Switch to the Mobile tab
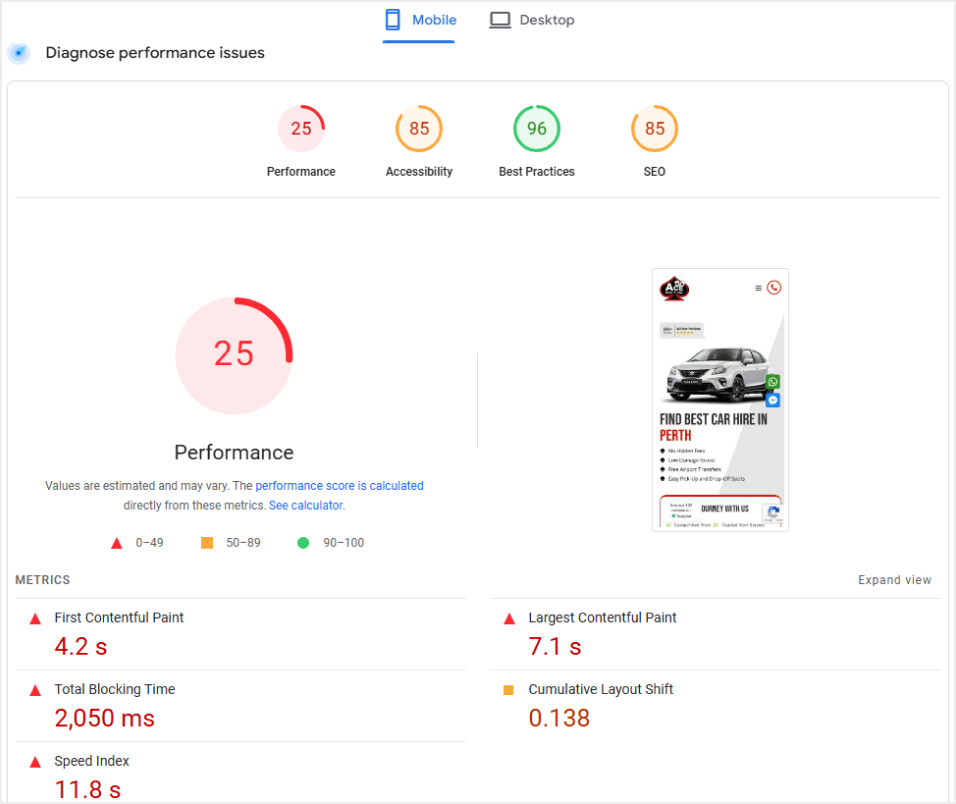 coord(420,20)
